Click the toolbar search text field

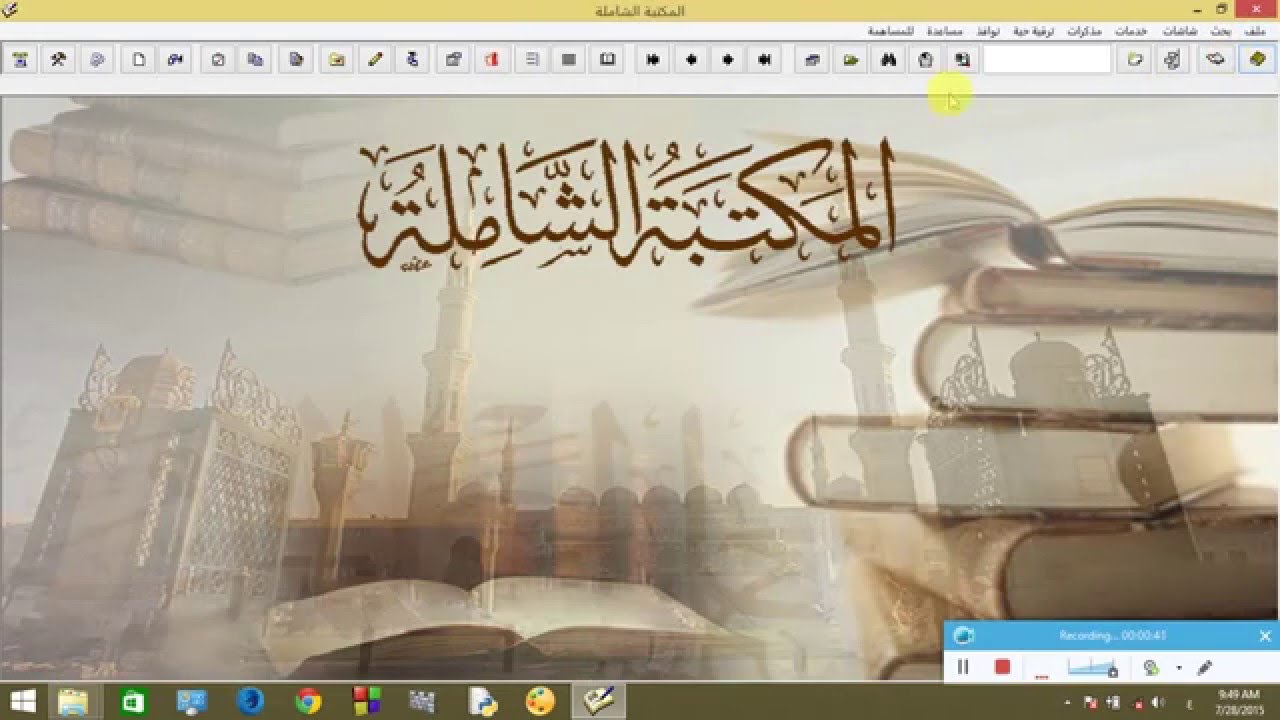point(1047,60)
